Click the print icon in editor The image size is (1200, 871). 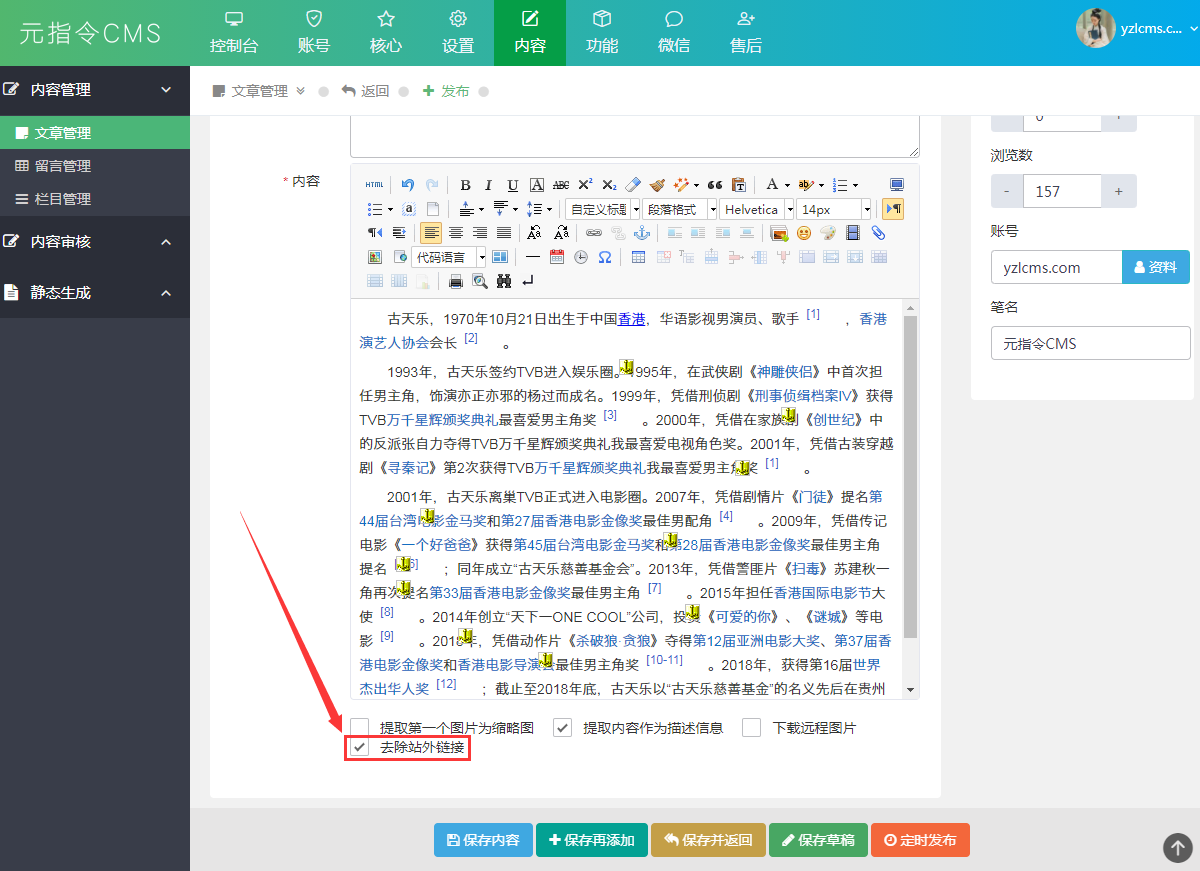tap(456, 281)
